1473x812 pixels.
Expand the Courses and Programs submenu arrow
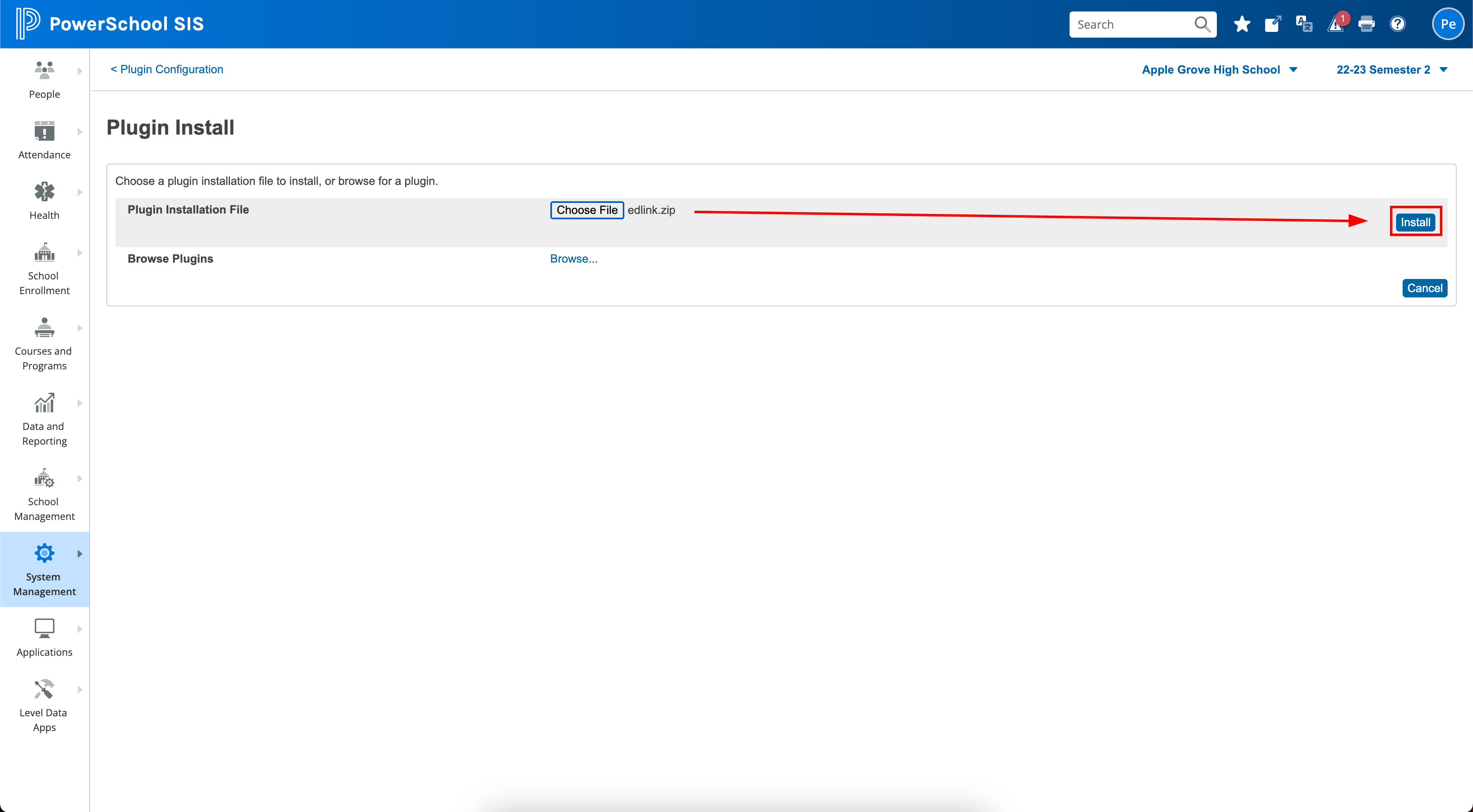80,328
